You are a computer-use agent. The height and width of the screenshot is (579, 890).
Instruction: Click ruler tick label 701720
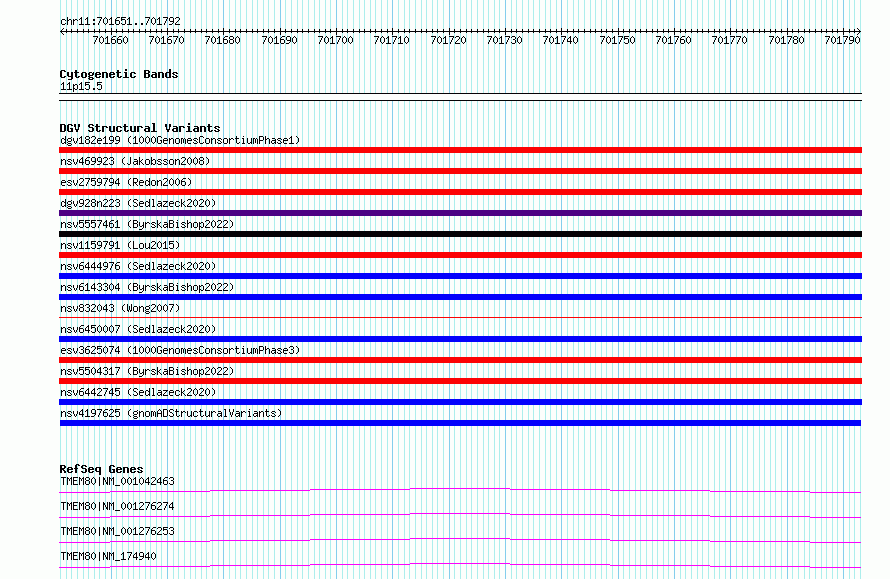coord(448,40)
